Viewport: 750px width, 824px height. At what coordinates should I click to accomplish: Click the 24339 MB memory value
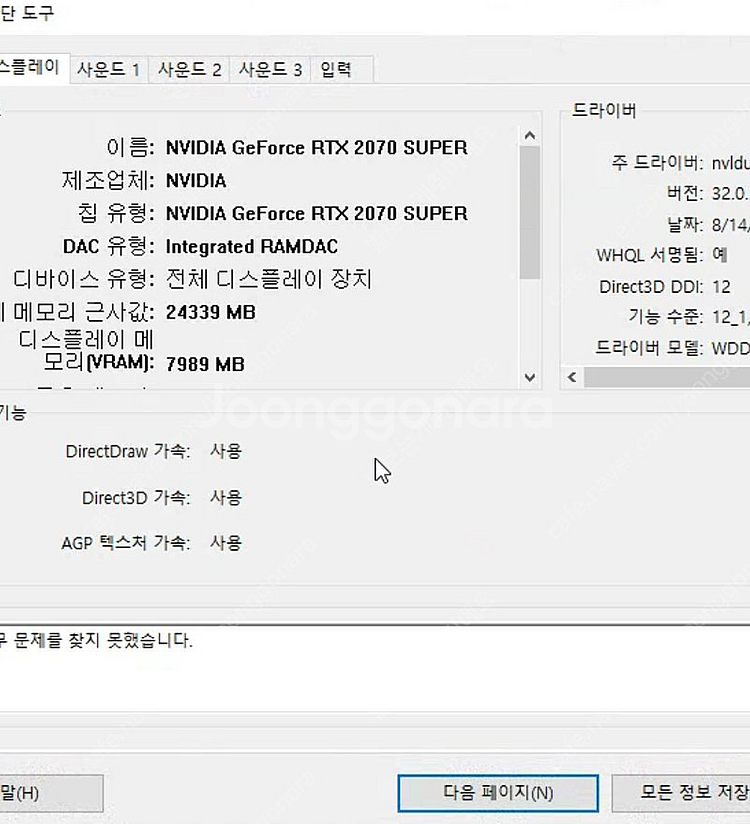211,312
